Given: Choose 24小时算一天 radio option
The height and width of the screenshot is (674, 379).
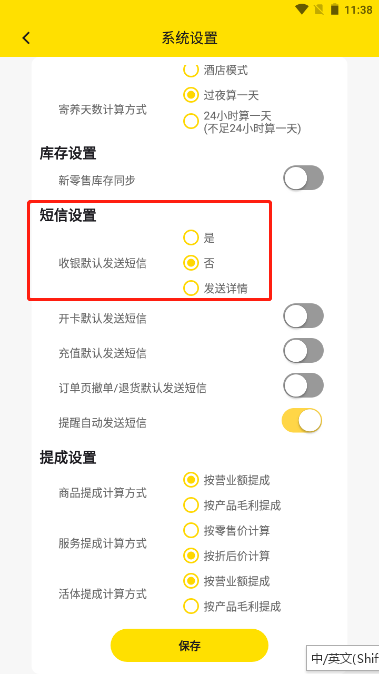Looking at the screenshot, I should [x=191, y=120].
